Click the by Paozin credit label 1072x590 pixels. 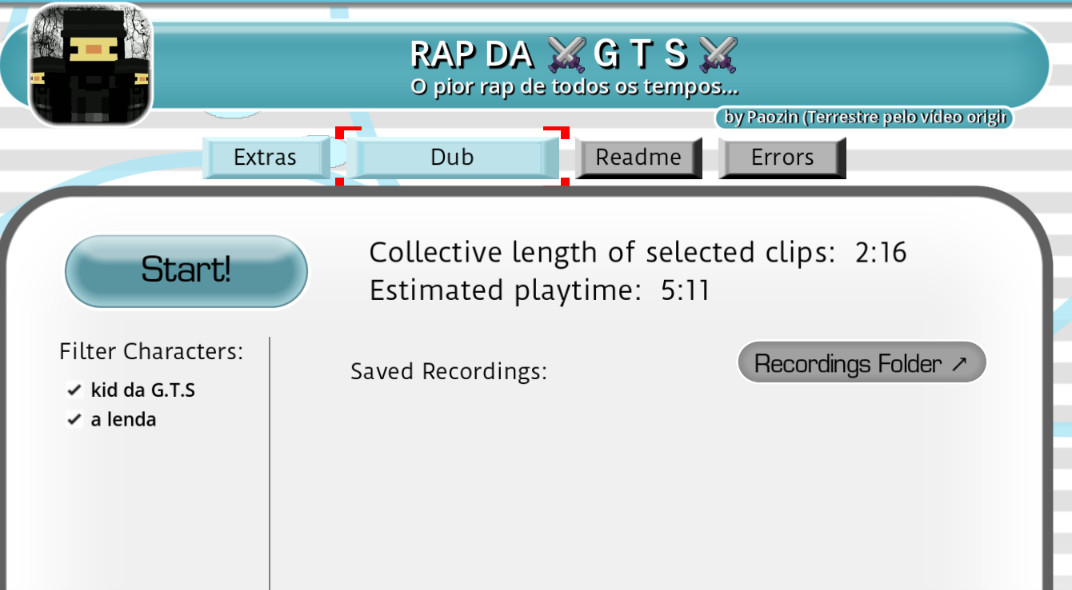[864, 118]
